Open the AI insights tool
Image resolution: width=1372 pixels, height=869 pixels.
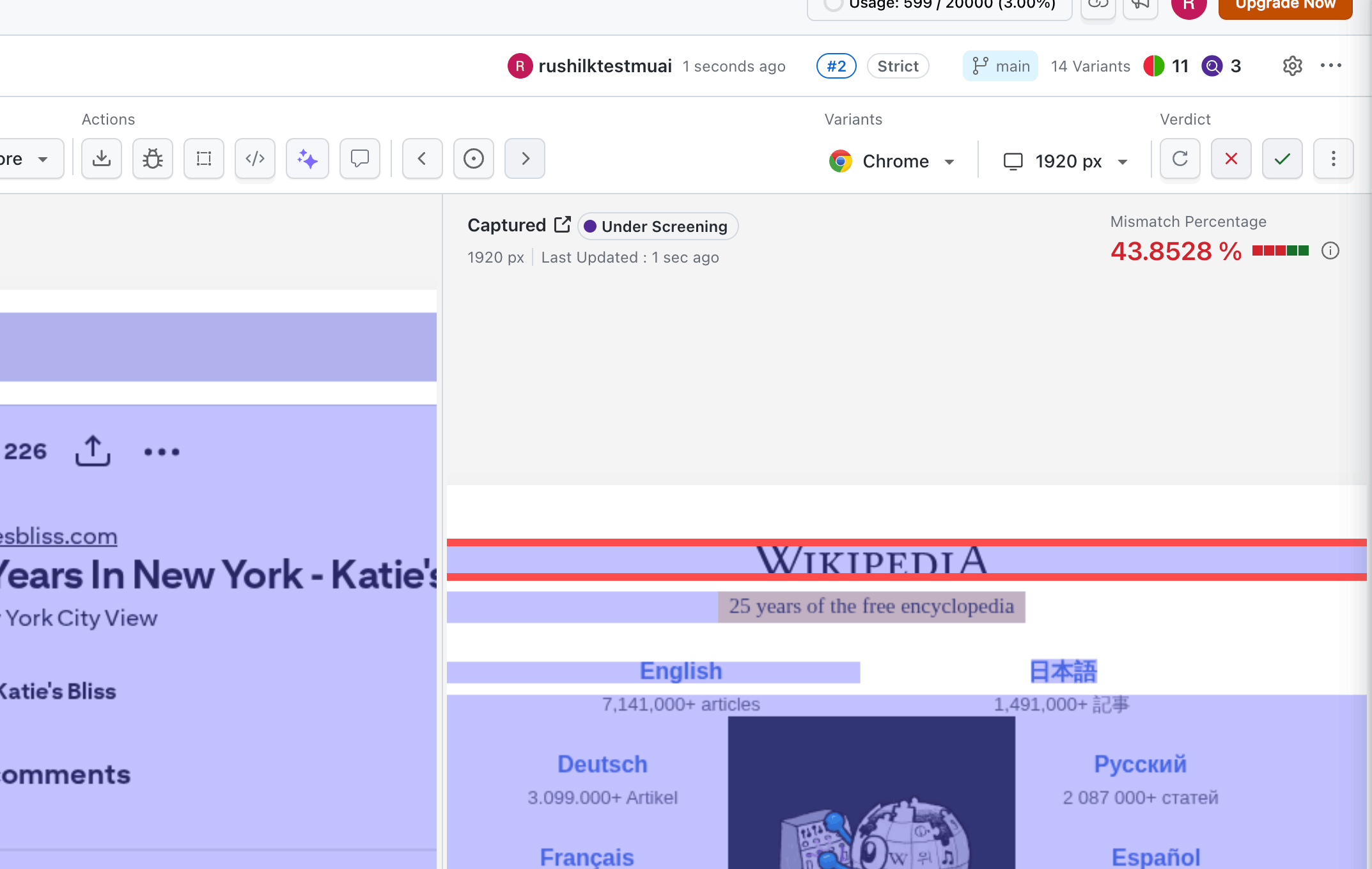[307, 158]
